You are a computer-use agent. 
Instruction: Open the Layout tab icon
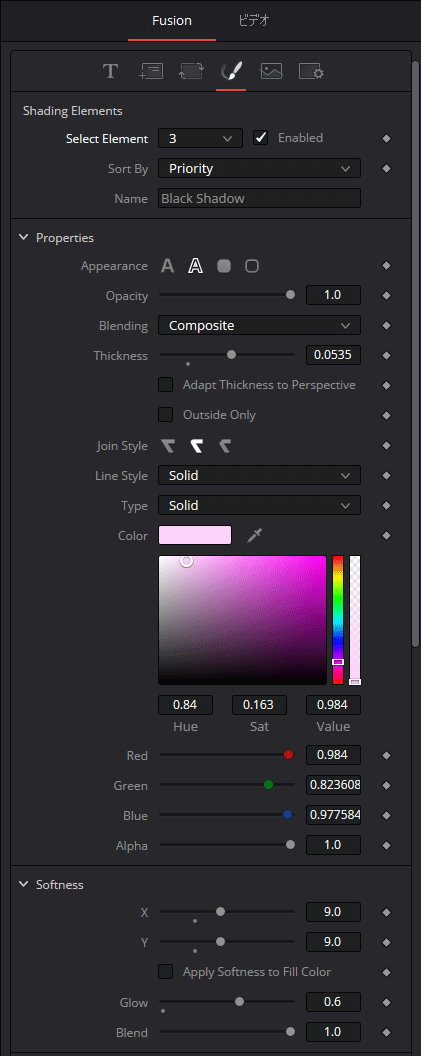point(151,71)
